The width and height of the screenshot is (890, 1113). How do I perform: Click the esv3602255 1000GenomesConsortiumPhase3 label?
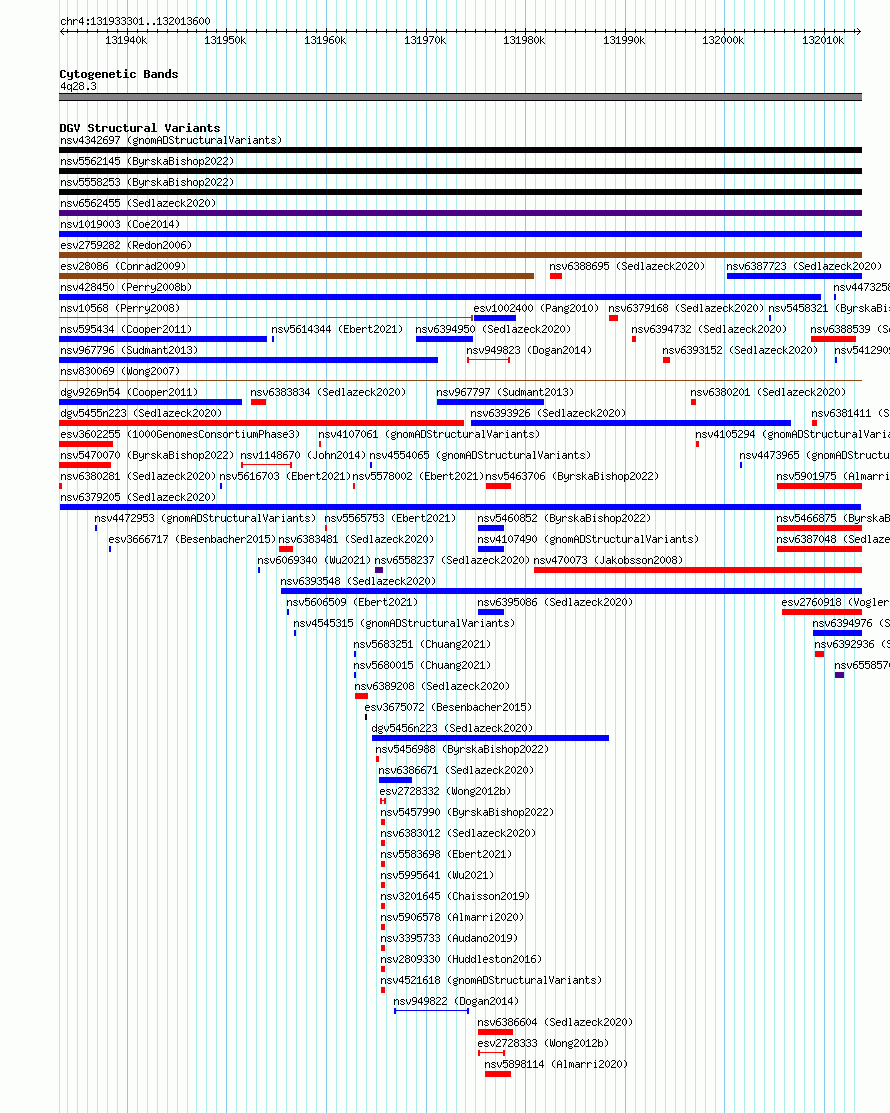[180, 434]
